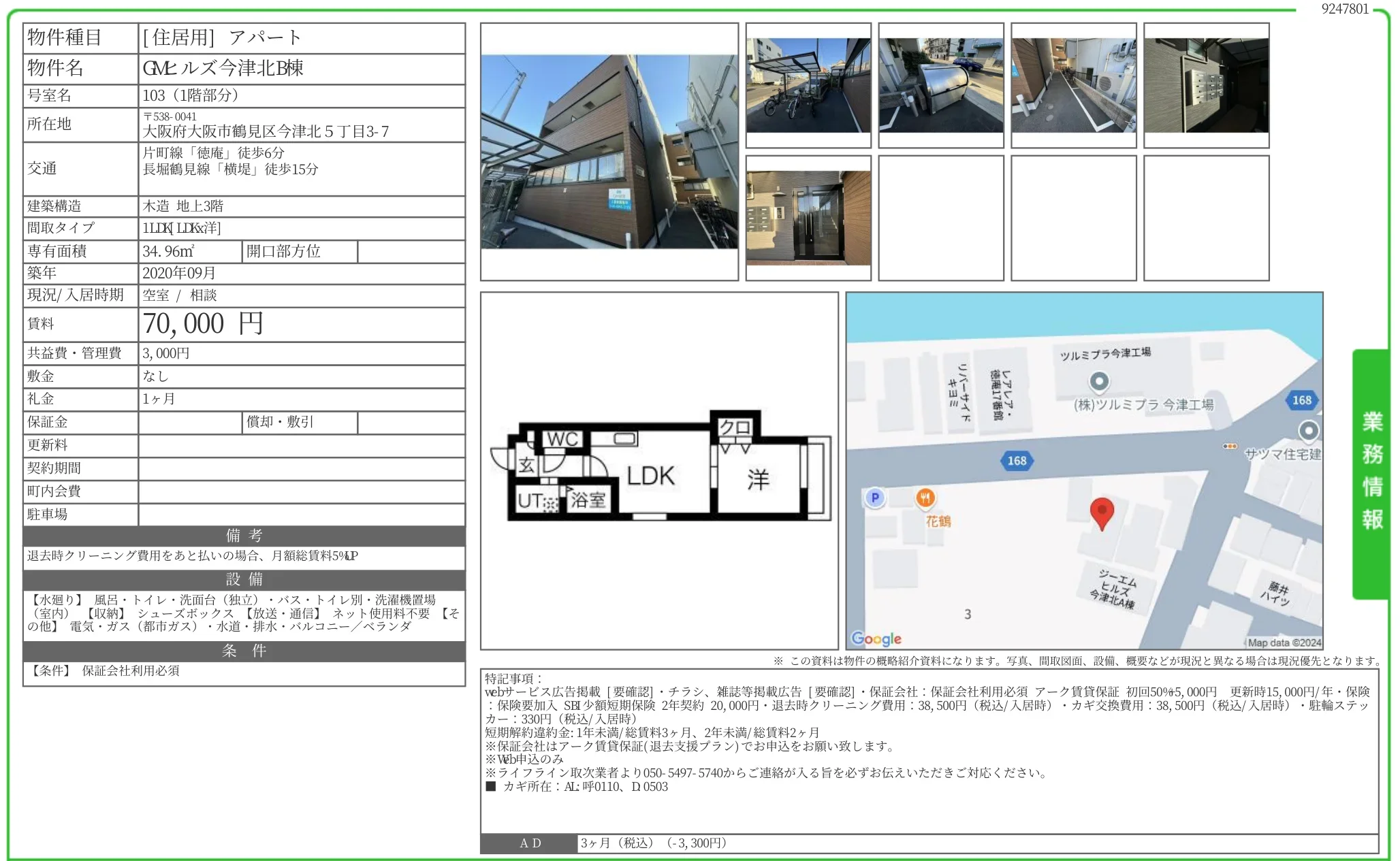
Task: Click the 業務情報 green side tab
Action: point(1371,472)
